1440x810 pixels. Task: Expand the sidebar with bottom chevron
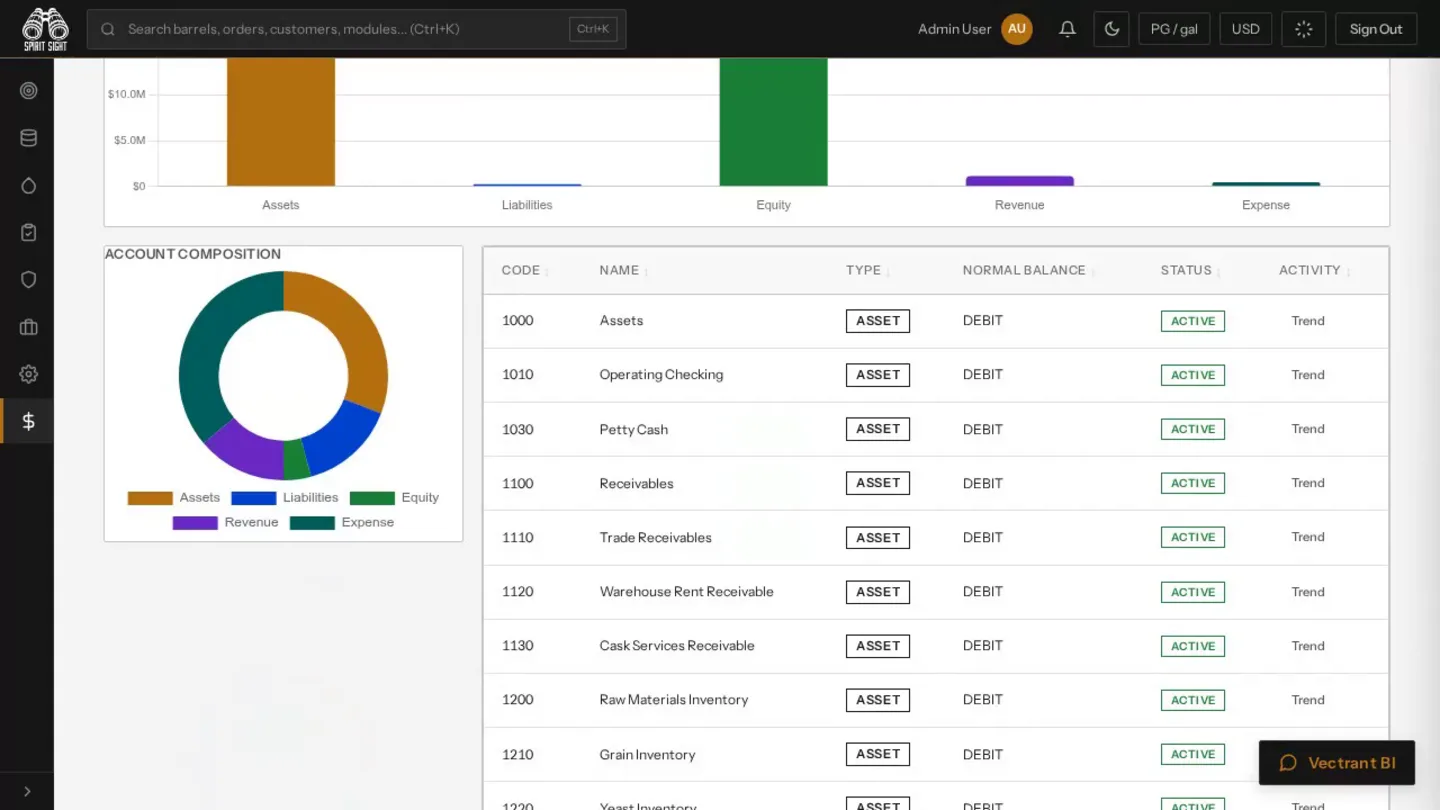point(27,791)
